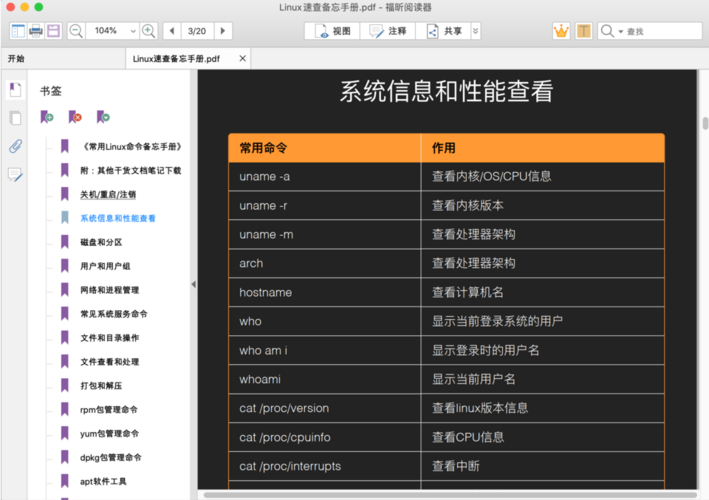Select bookmark 系统信息和性能查看
The width and height of the screenshot is (709, 500).
(118, 218)
